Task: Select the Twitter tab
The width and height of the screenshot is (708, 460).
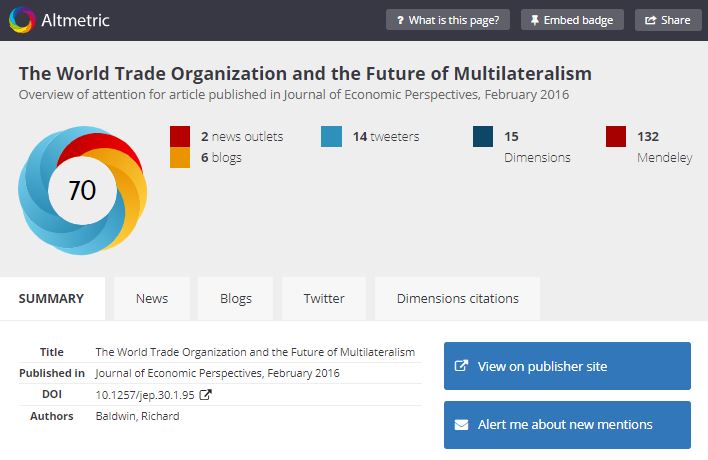Action: pos(324,298)
